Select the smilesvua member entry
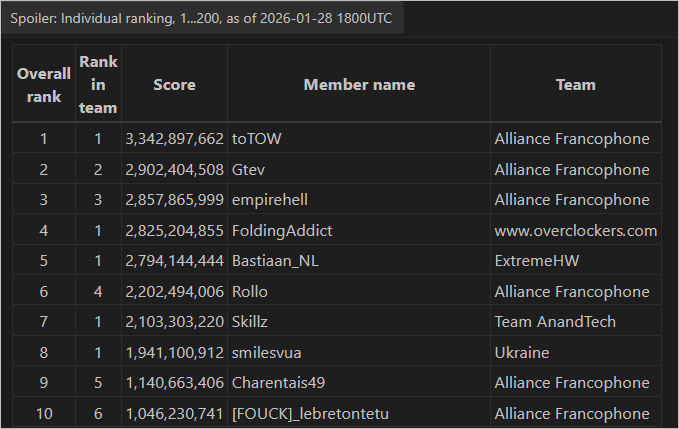 [267, 353]
